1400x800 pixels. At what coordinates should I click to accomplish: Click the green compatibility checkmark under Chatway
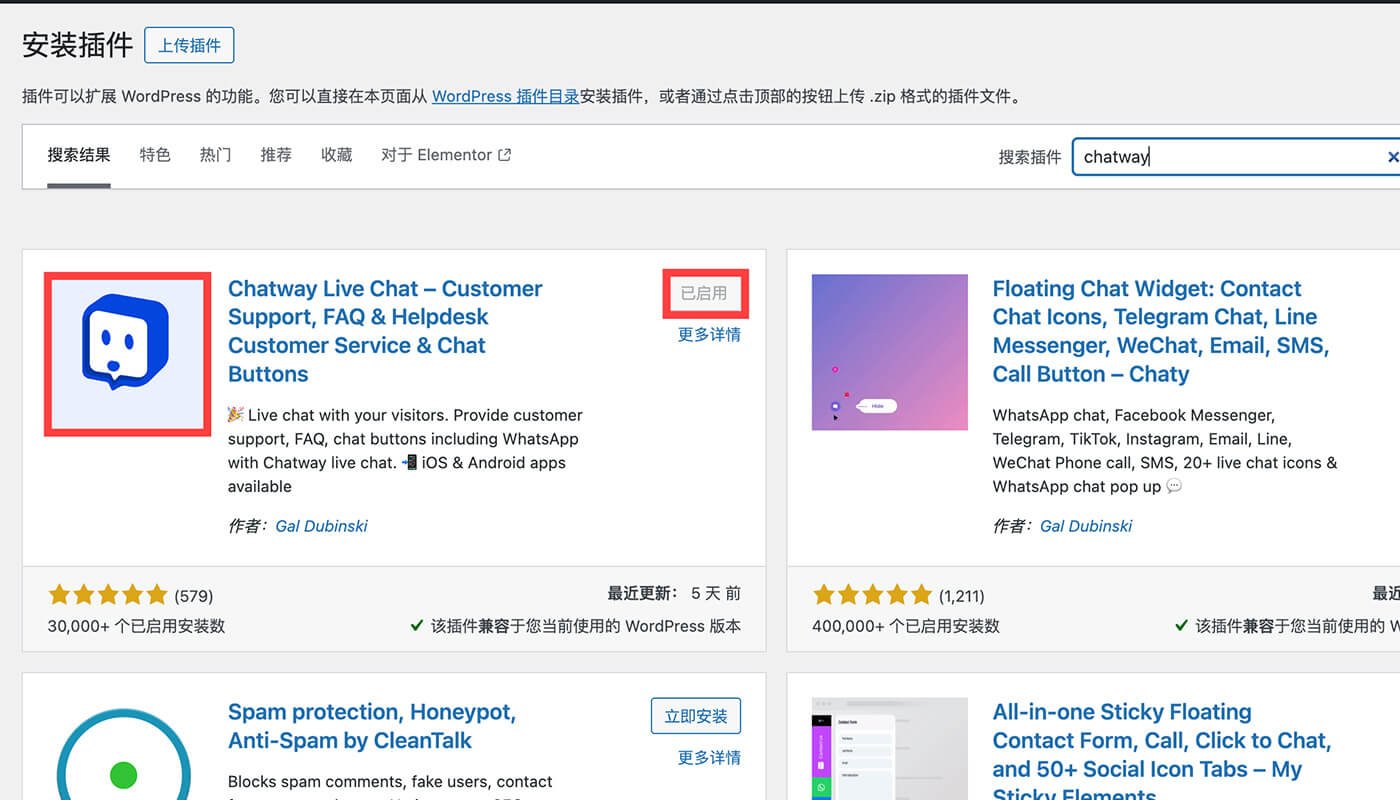pos(418,626)
